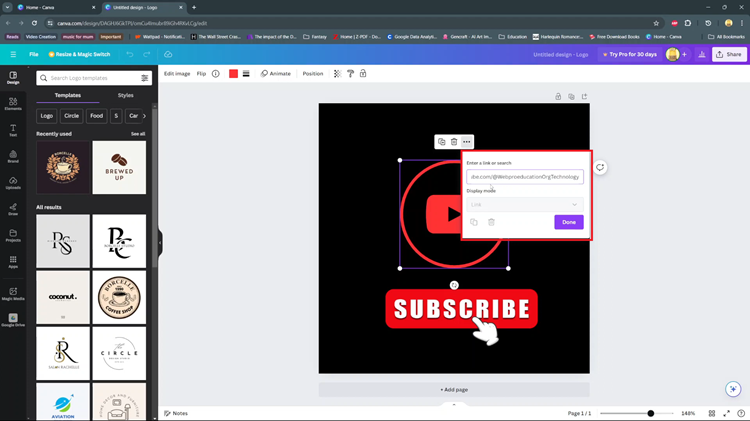Screen dimensions: 750x421
Task: Click the copy style paint roller
Action: point(350,74)
